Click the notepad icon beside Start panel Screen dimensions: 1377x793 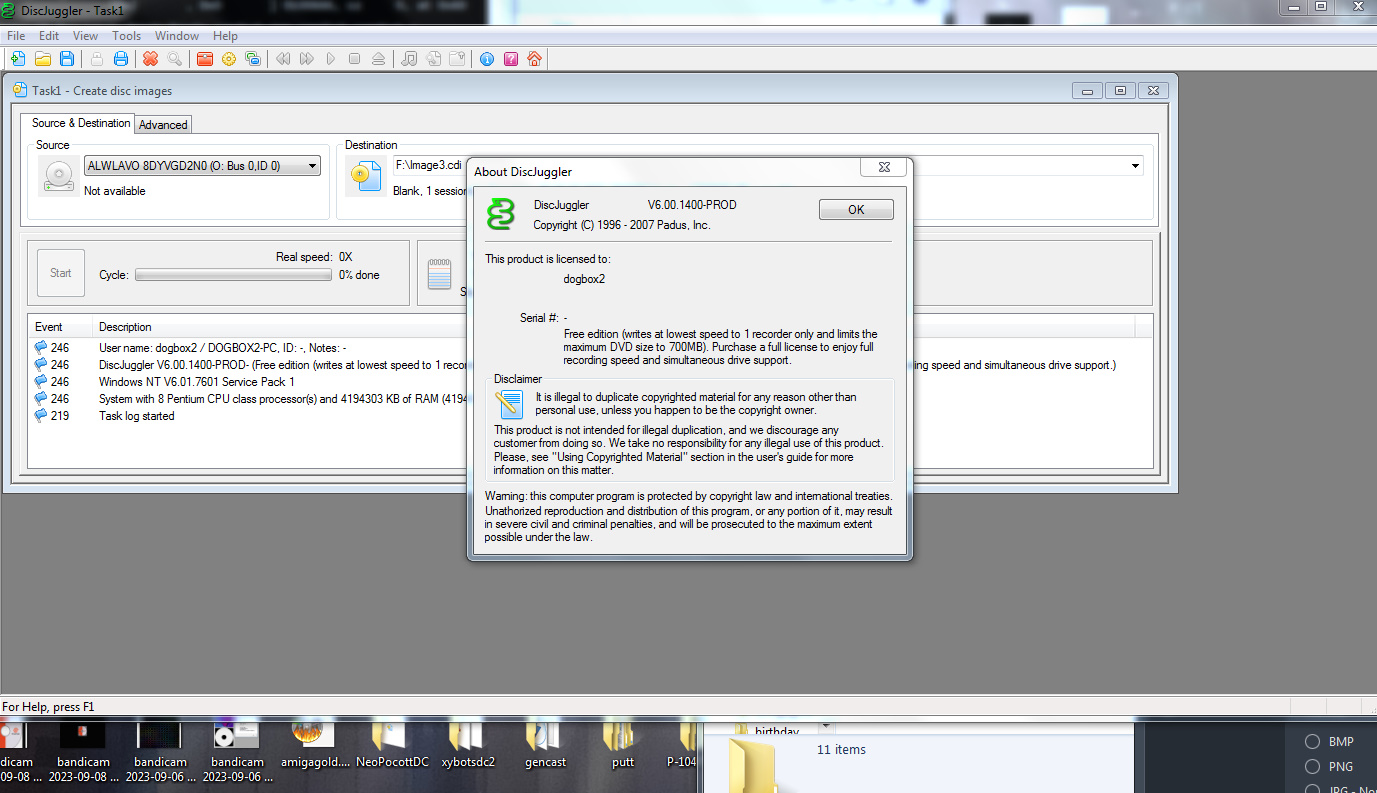[439, 275]
